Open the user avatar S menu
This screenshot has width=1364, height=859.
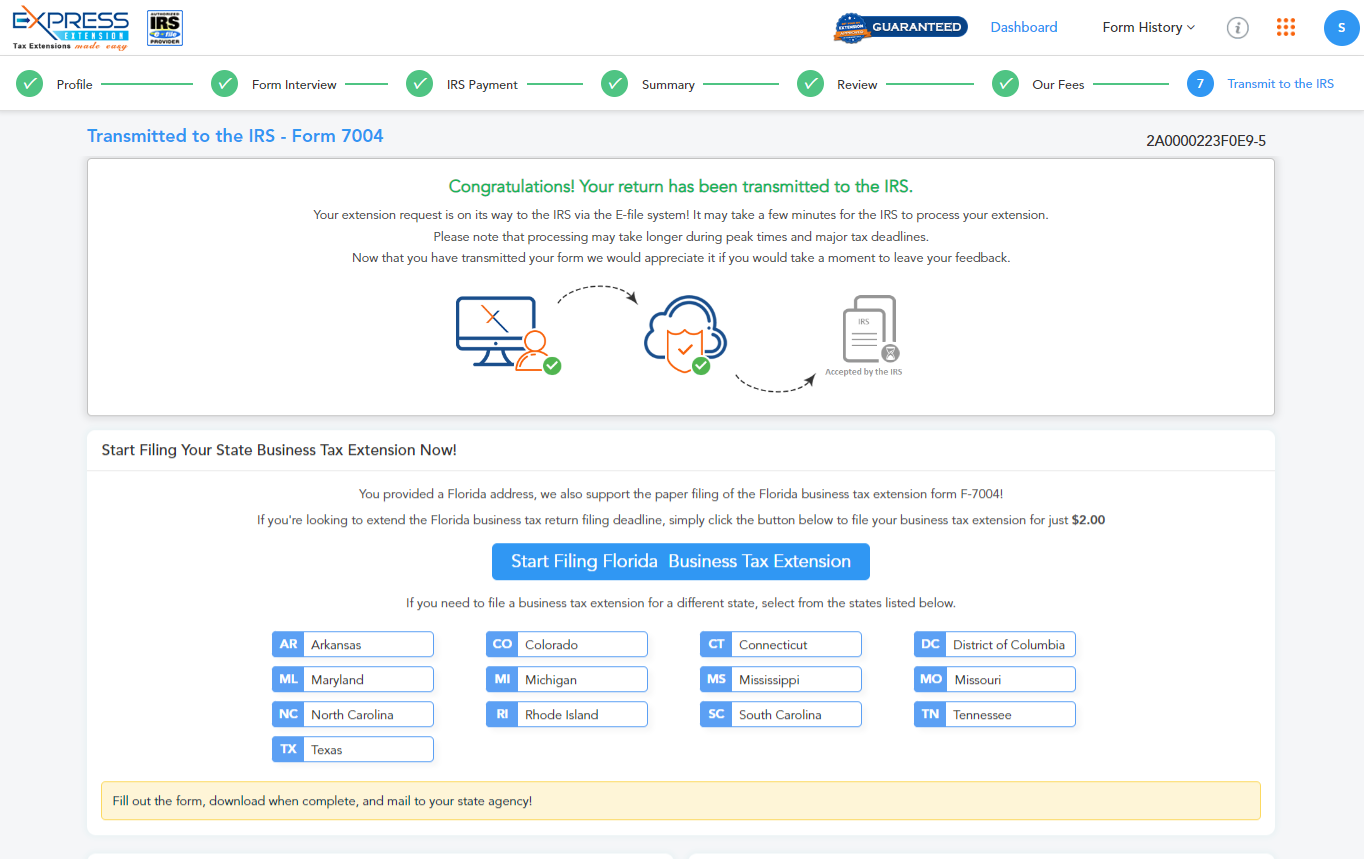1341,28
